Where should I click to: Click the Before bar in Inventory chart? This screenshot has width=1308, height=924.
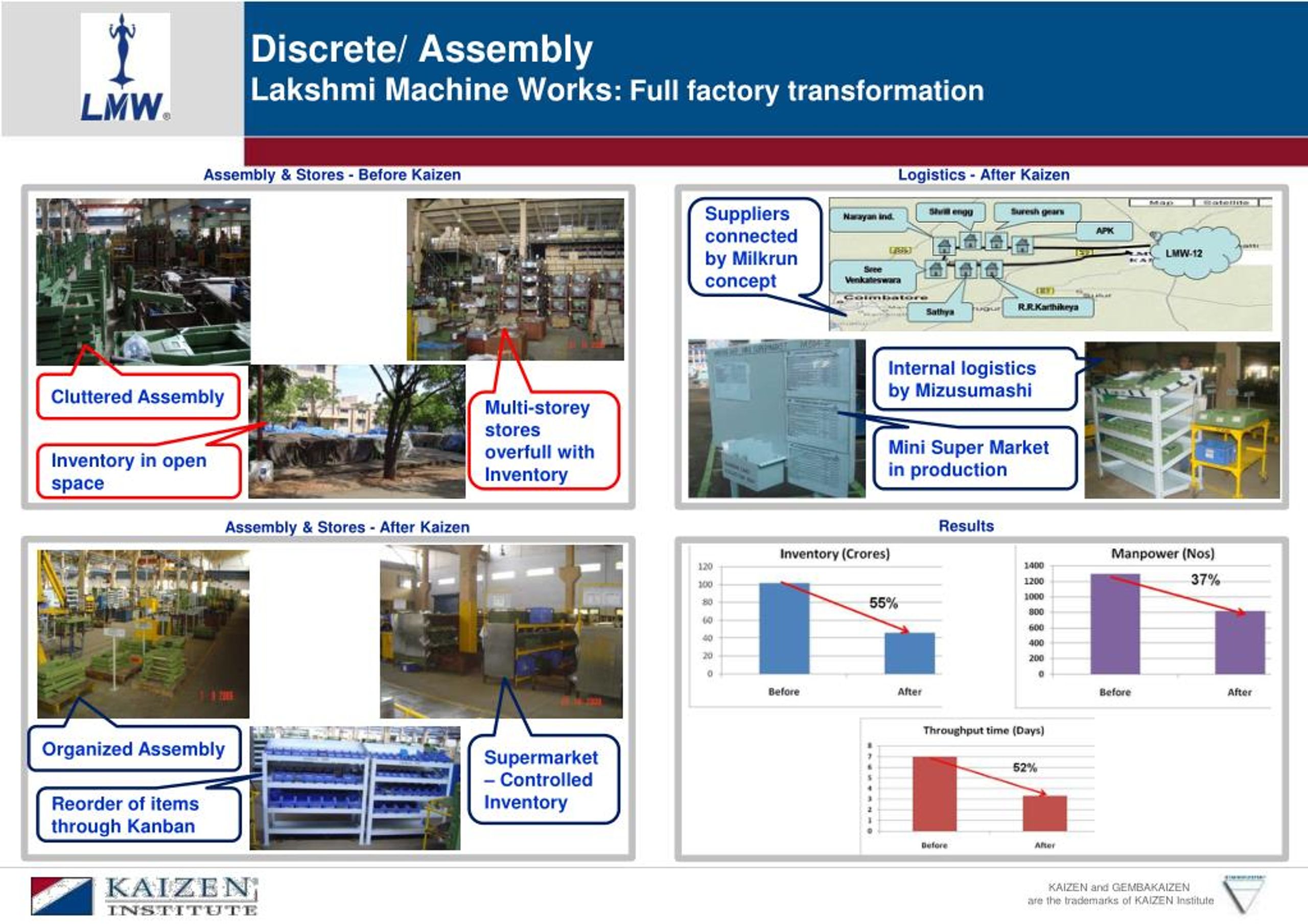tap(784, 628)
